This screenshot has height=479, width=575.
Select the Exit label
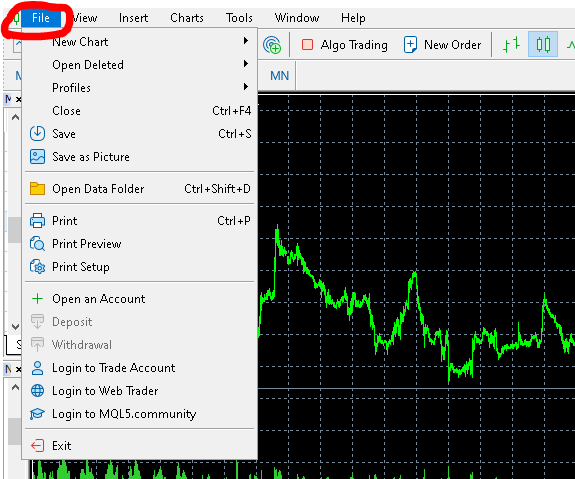click(x=62, y=446)
